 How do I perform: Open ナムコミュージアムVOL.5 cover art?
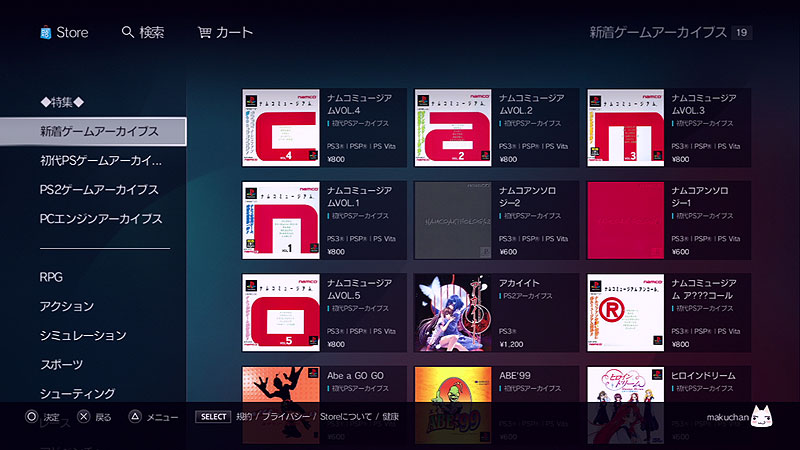(x=281, y=313)
